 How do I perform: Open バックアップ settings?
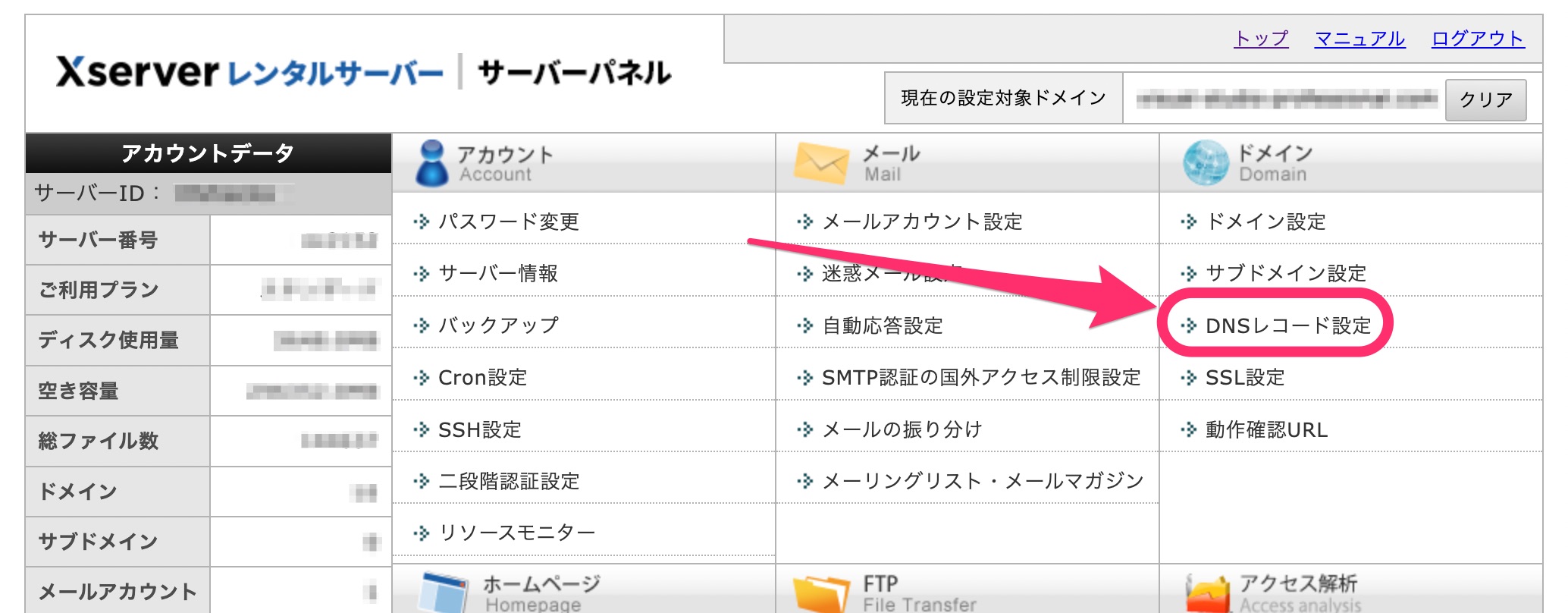(x=498, y=325)
